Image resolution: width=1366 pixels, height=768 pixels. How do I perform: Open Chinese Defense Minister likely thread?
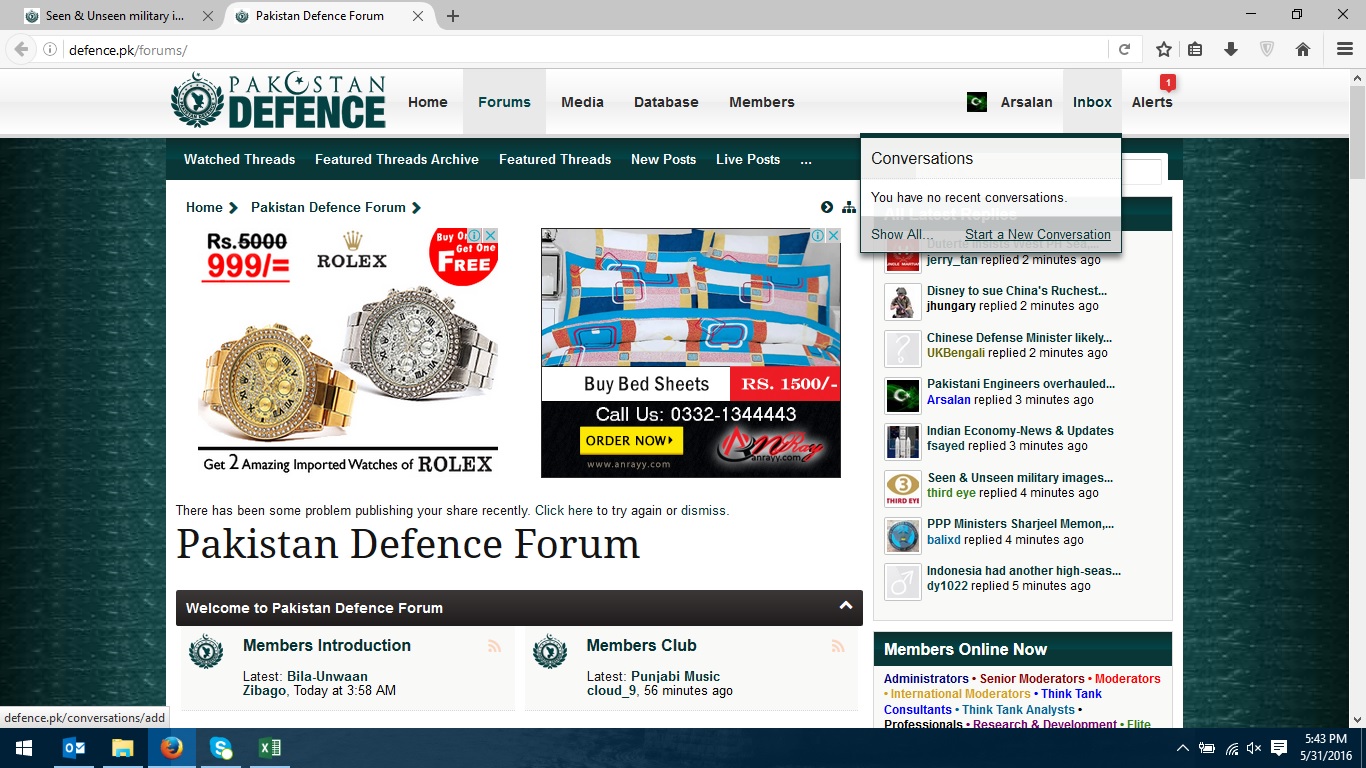[1019, 338]
